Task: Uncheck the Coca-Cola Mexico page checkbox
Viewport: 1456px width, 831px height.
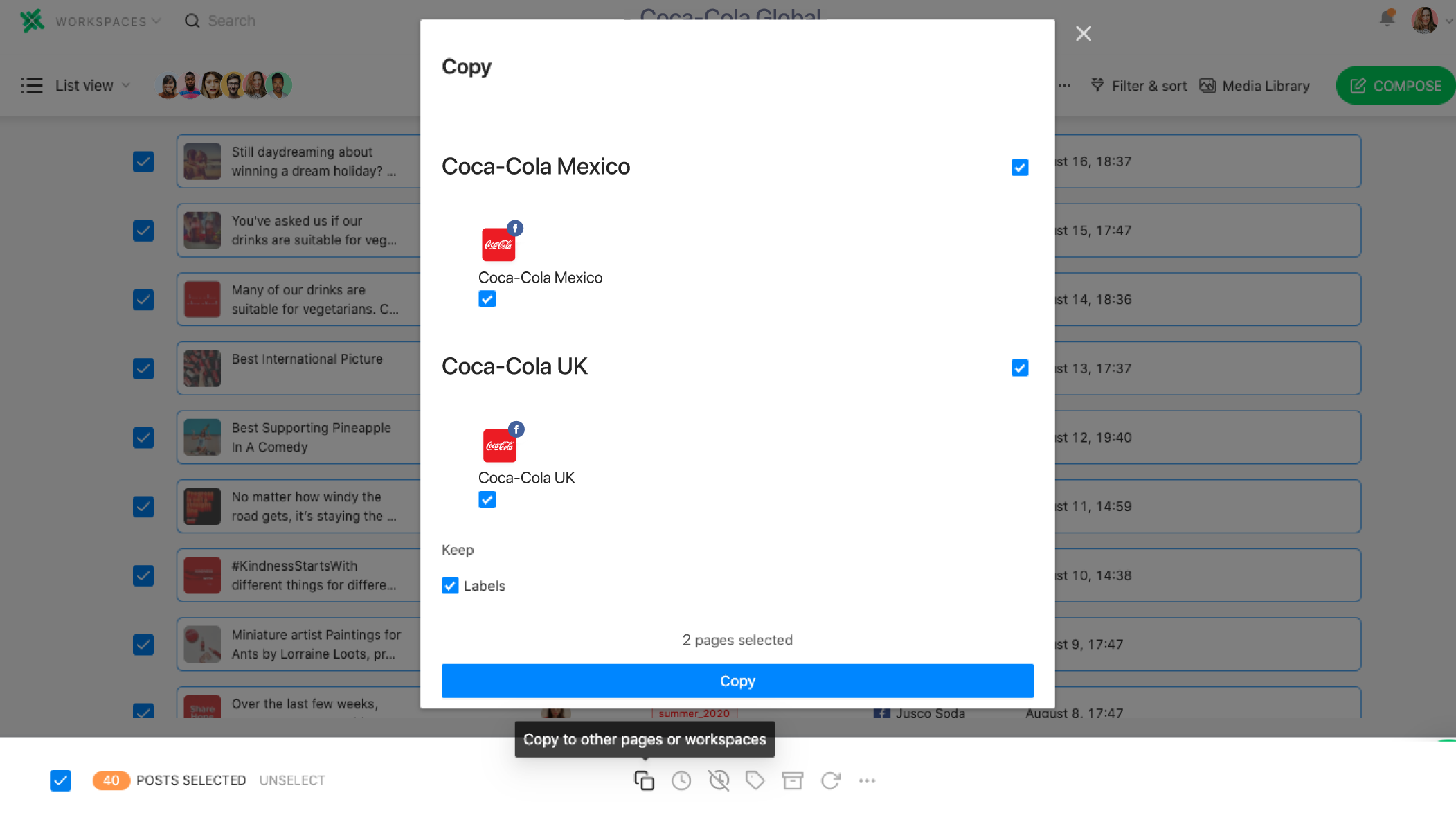Action: [487, 298]
